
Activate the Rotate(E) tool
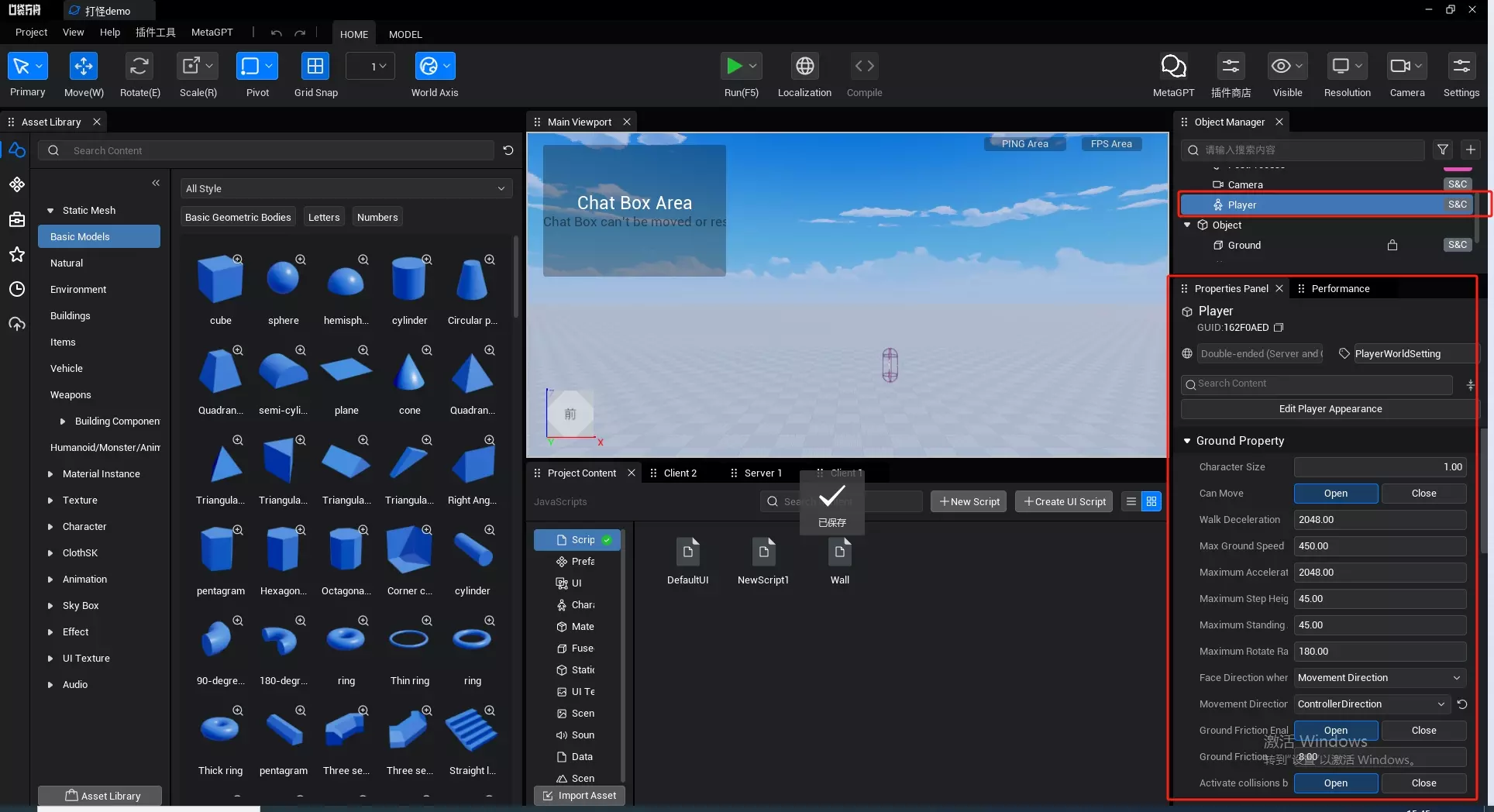(139, 67)
